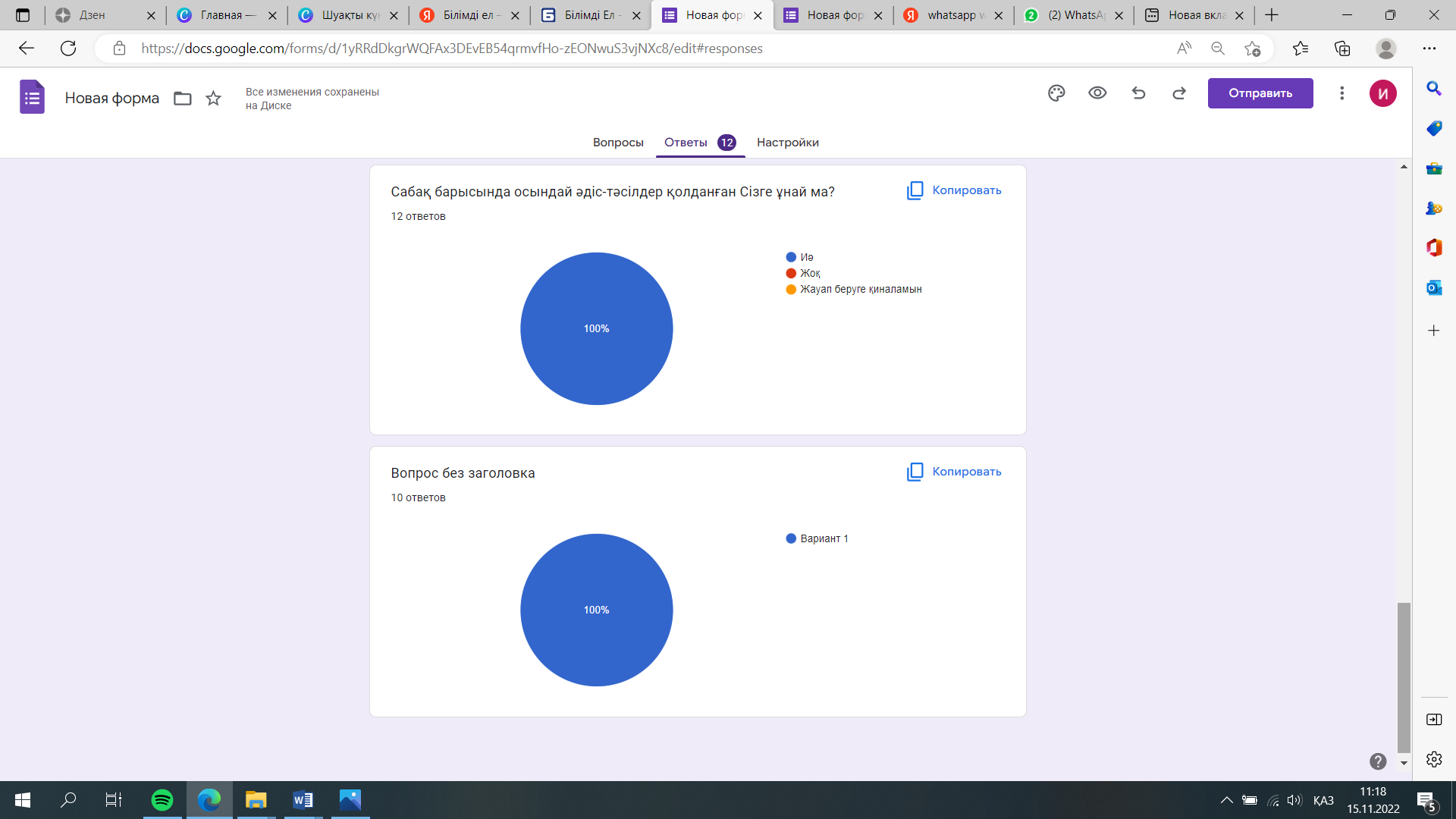
Task: Click the undo arrow icon
Action: tap(1138, 93)
